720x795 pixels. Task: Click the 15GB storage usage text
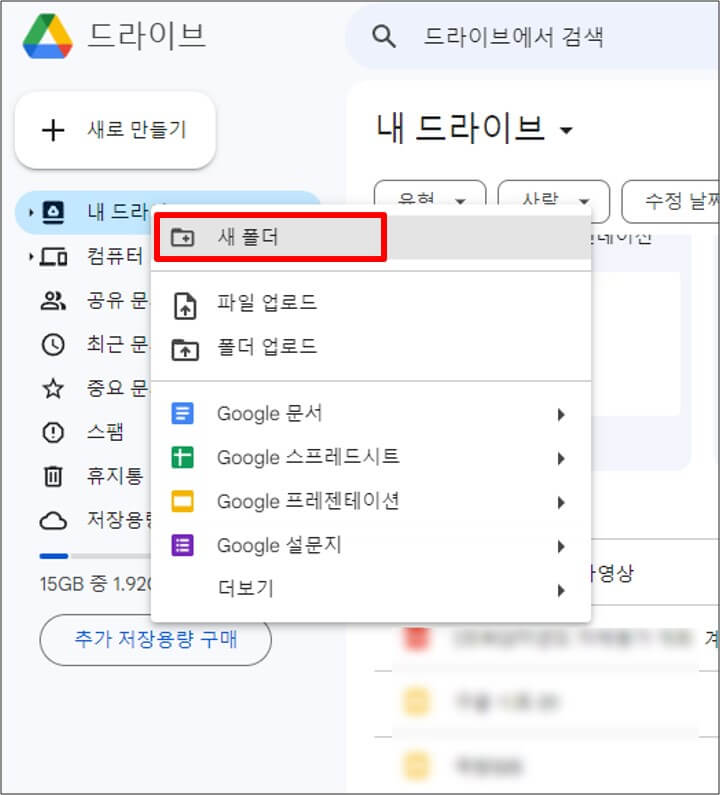(96, 584)
